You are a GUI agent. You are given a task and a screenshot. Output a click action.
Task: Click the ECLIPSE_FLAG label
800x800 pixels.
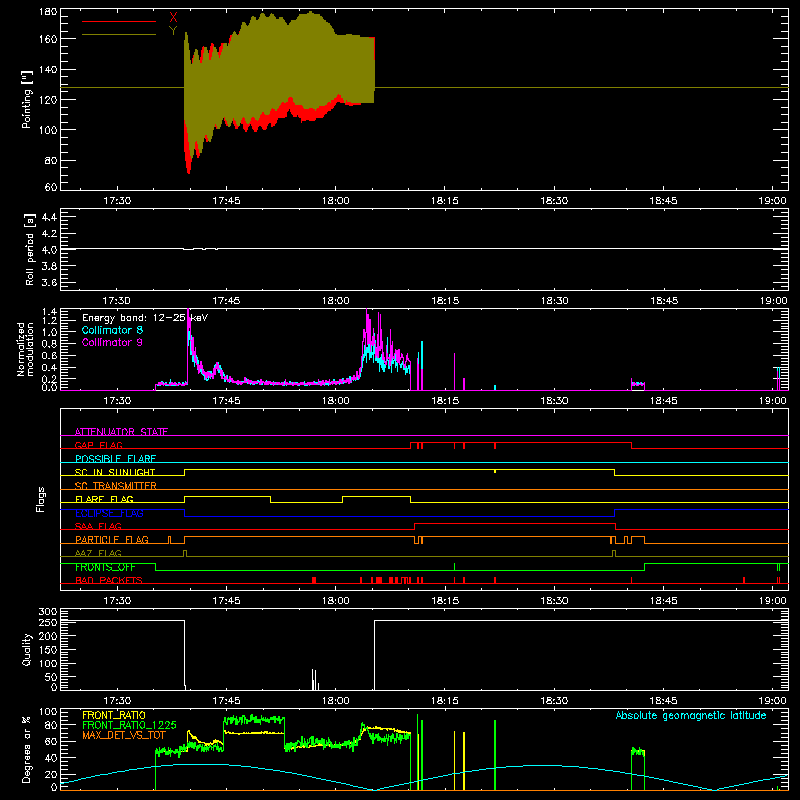click(109, 513)
